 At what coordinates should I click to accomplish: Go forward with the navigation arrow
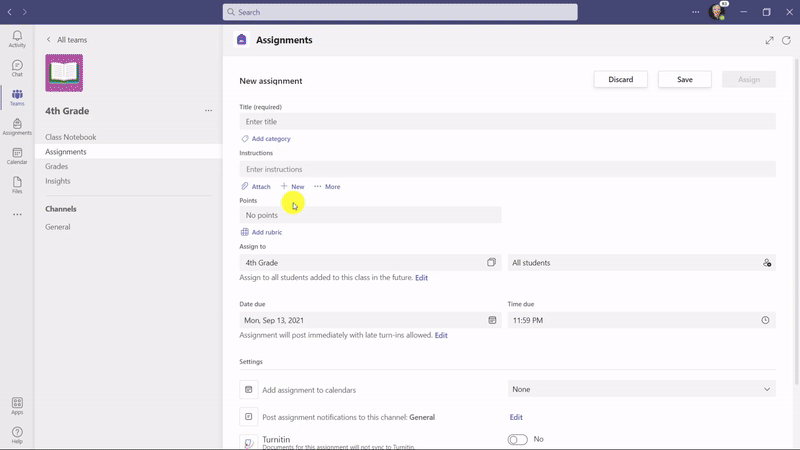[24, 12]
